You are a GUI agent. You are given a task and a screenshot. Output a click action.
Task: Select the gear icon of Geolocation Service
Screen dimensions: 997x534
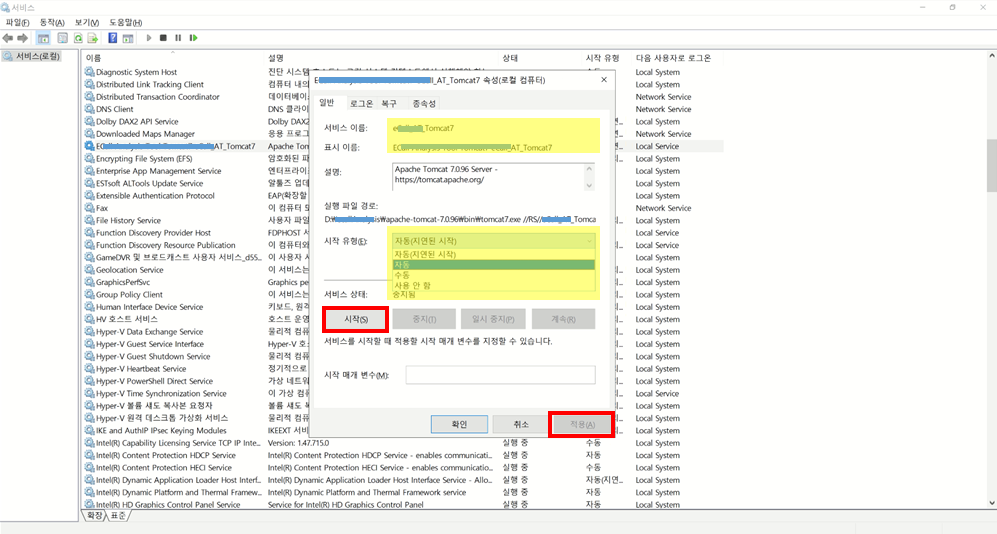[x=90, y=270]
